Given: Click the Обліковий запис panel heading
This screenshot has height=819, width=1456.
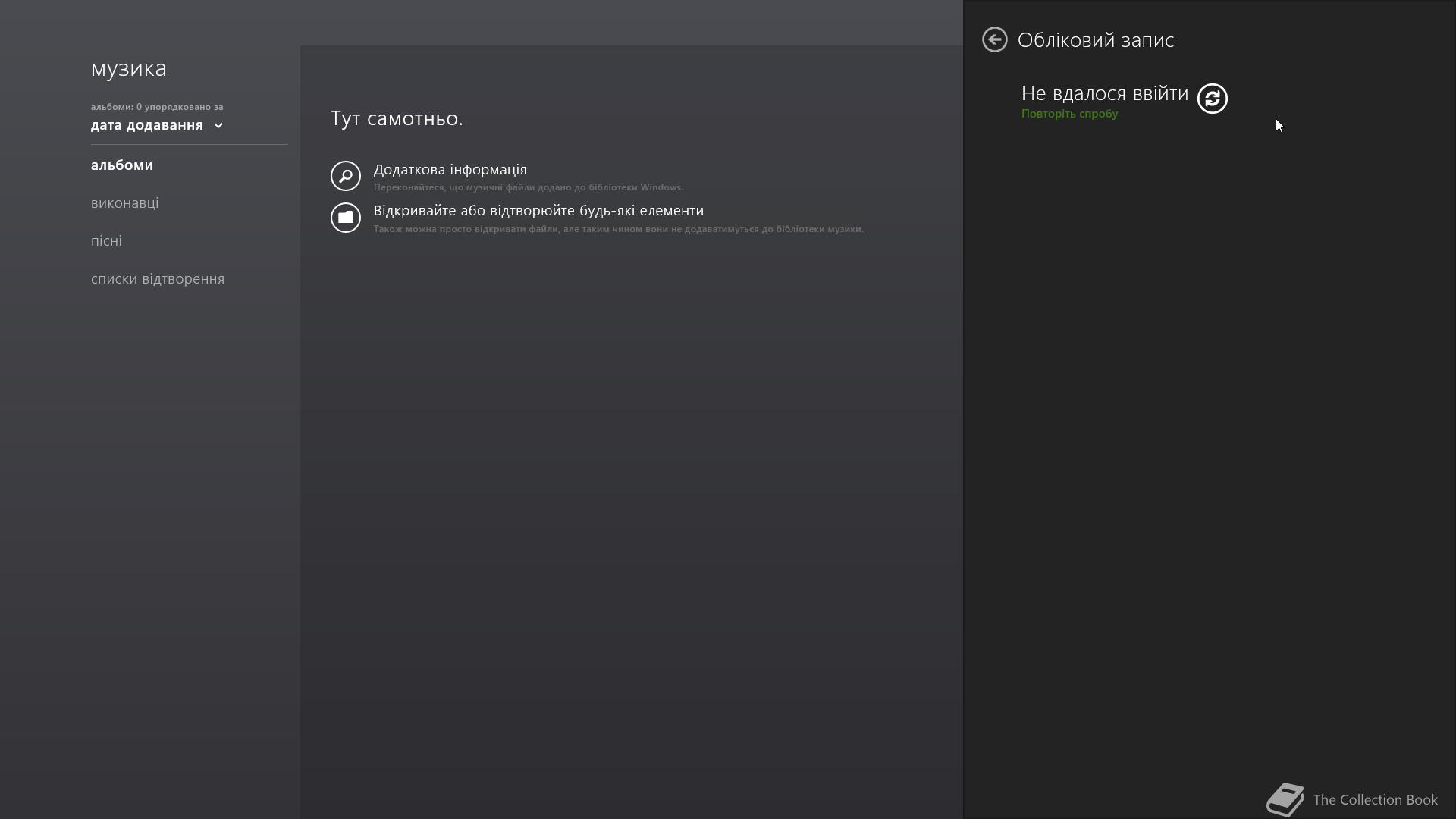Looking at the screenshot, I should 1095,40.
